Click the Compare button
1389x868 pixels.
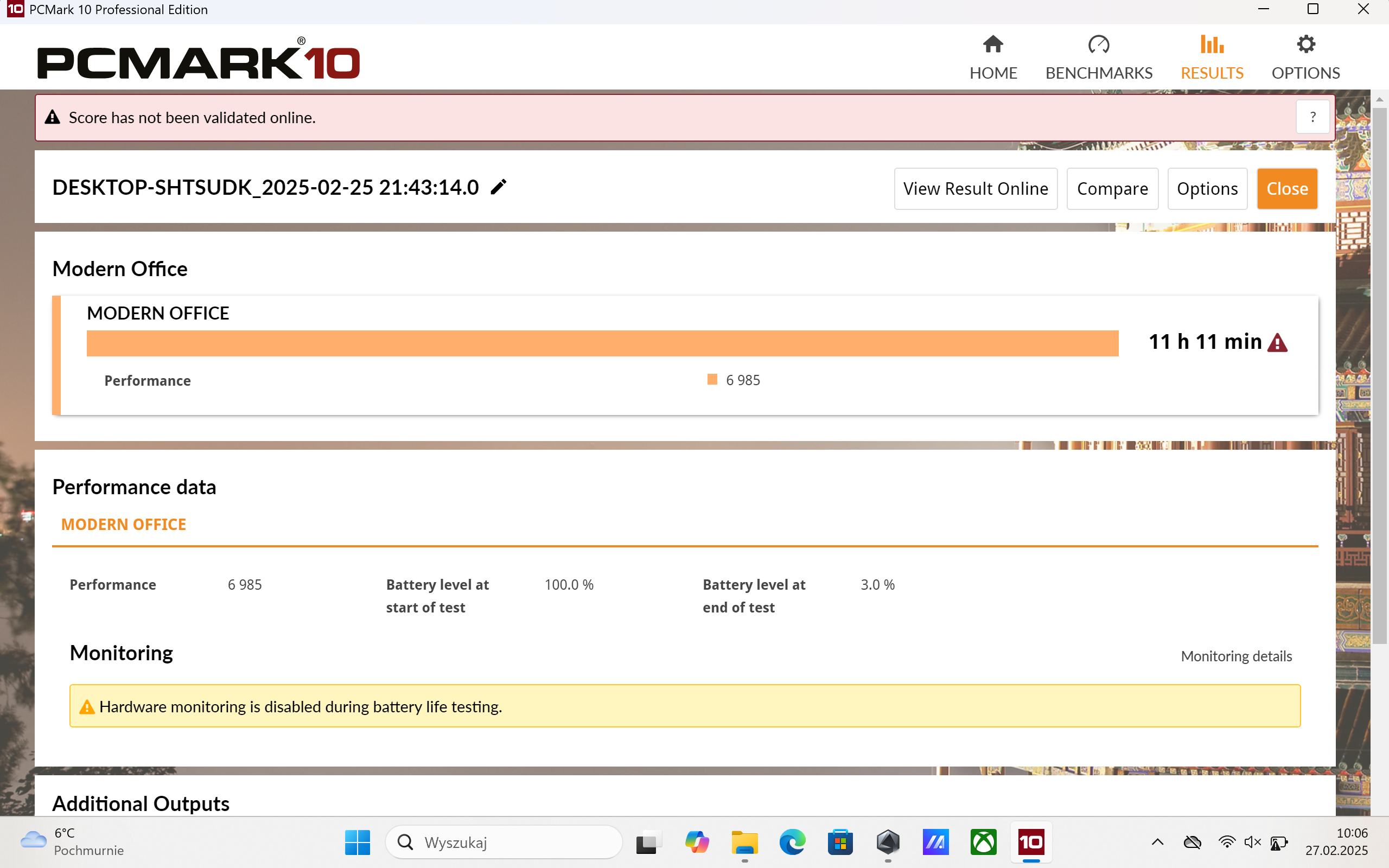point(1113,188)
